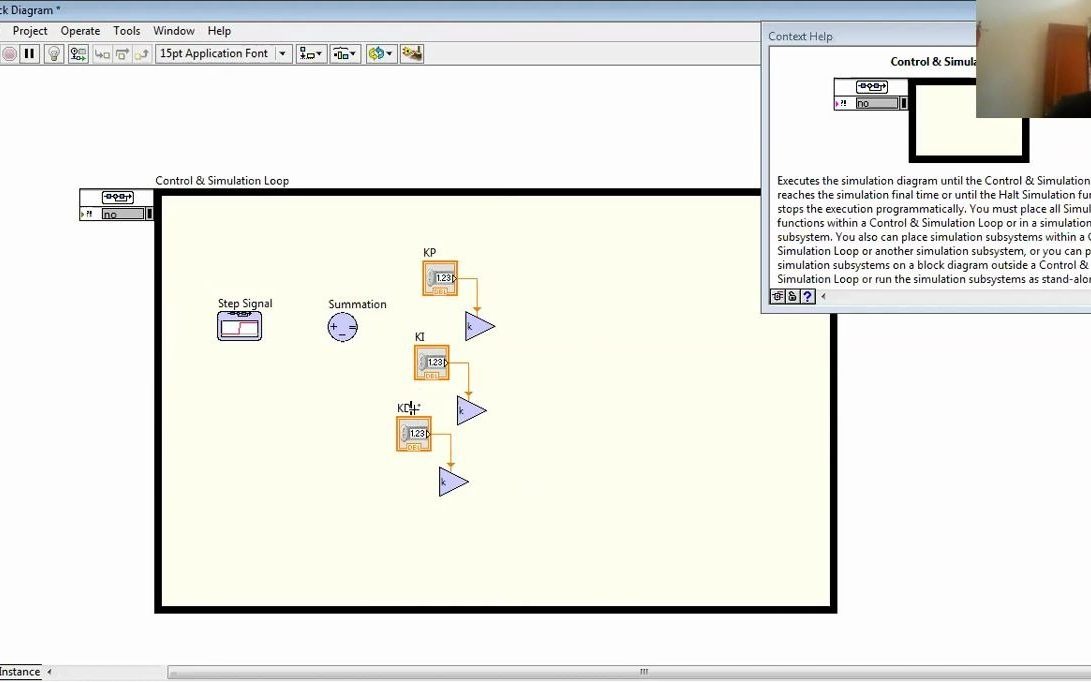
Task: Click the Step Into toolbar icon
Action: pyautogui.click(x=100, y=53)
